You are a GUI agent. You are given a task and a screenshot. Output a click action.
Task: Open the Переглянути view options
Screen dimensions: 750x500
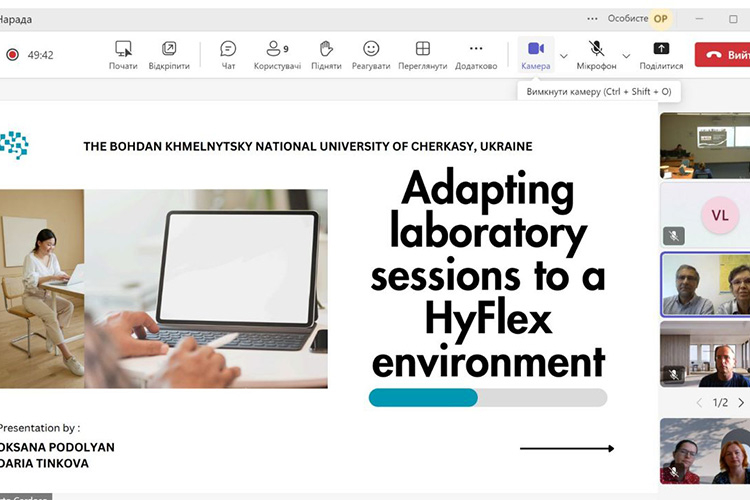(x=422, y=49)
